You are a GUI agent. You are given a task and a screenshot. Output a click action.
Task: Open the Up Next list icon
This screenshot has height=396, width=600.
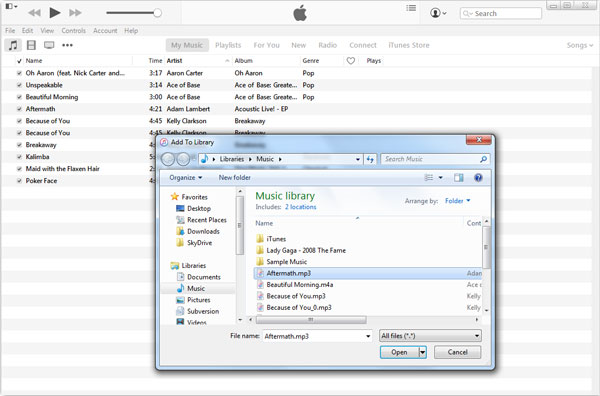[411, 8]
